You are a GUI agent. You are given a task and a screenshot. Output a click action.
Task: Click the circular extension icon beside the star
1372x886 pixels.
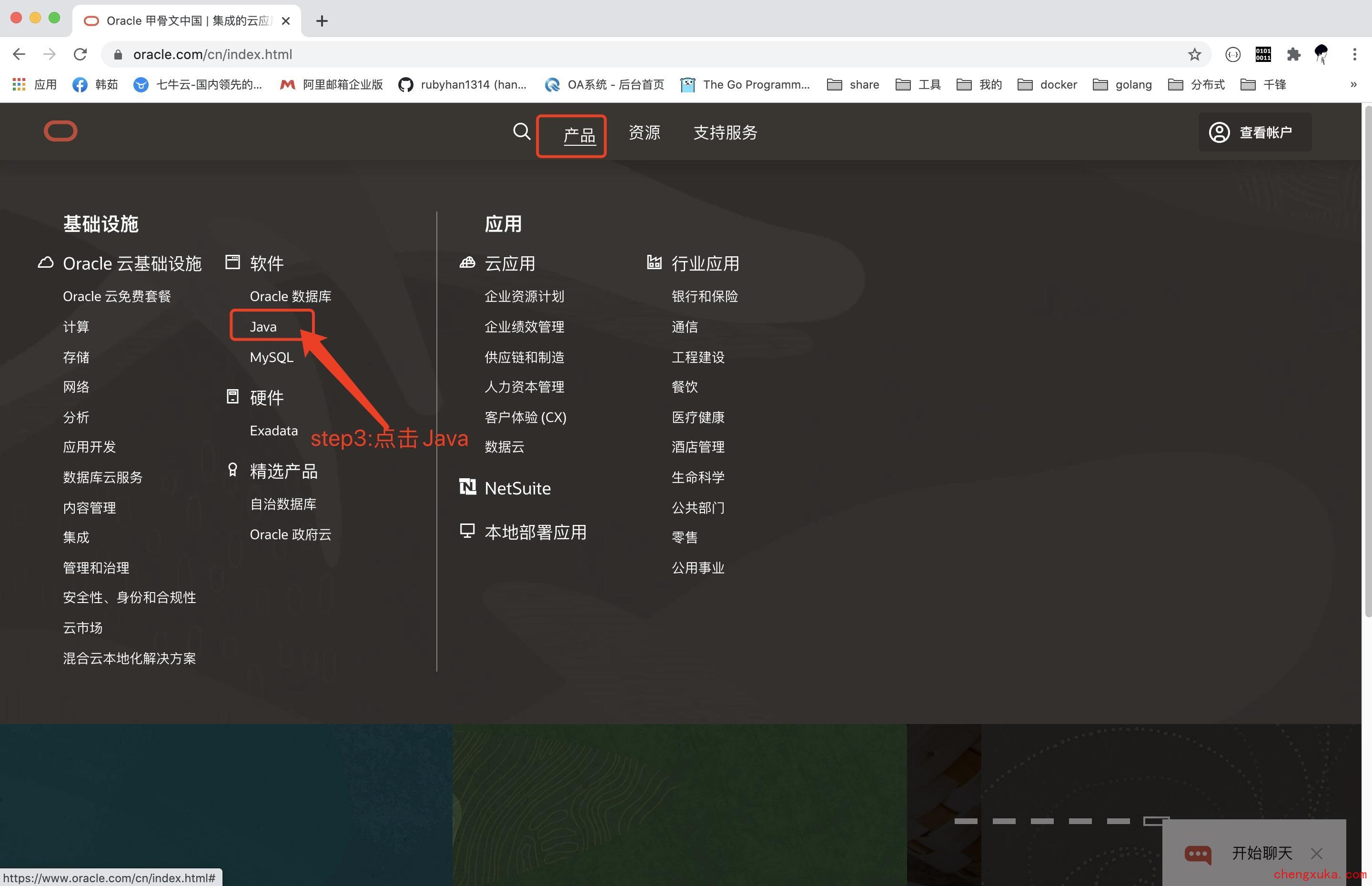[1233, 55]
